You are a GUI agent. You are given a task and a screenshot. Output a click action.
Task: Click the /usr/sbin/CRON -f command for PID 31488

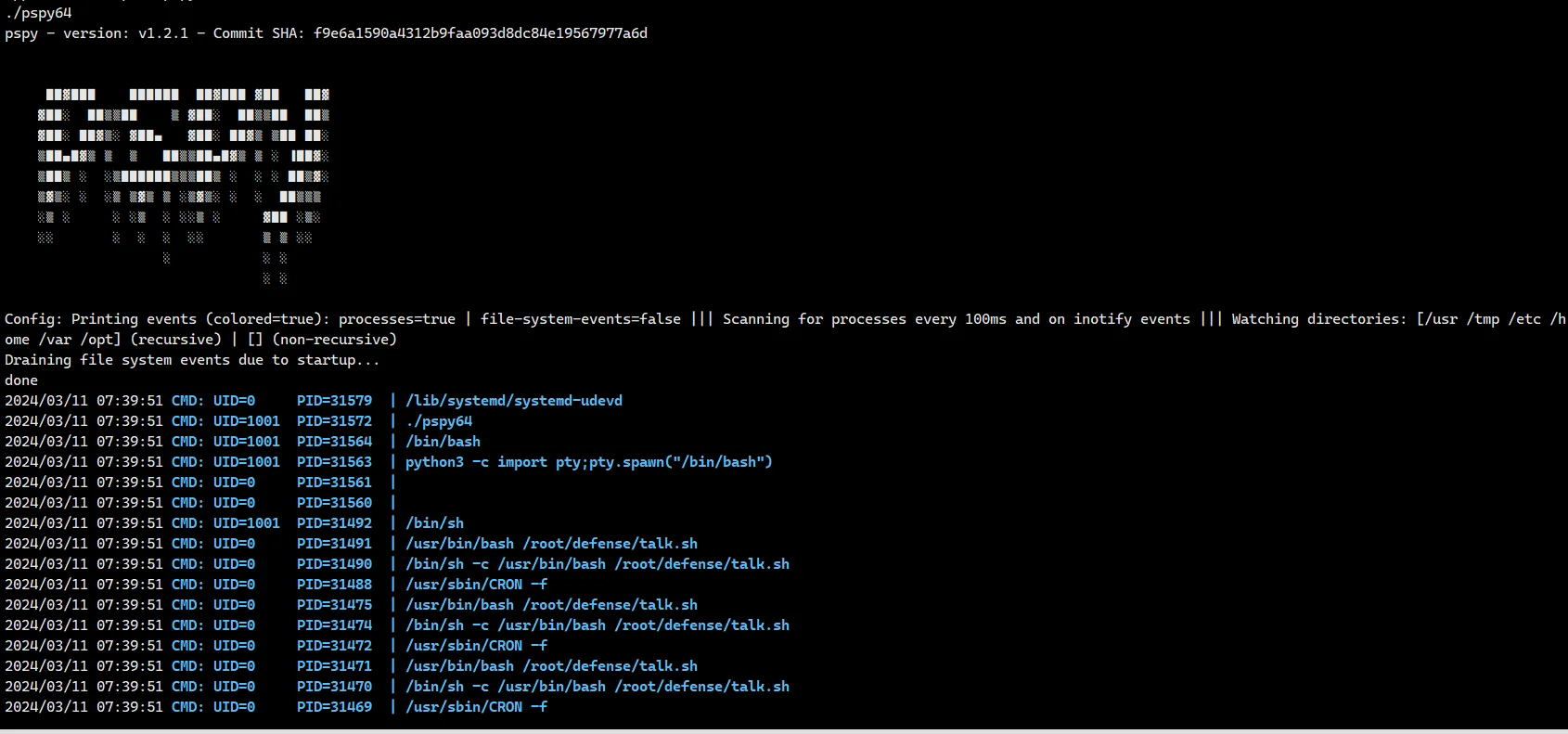pyautogui.click(x=476, y=585)
